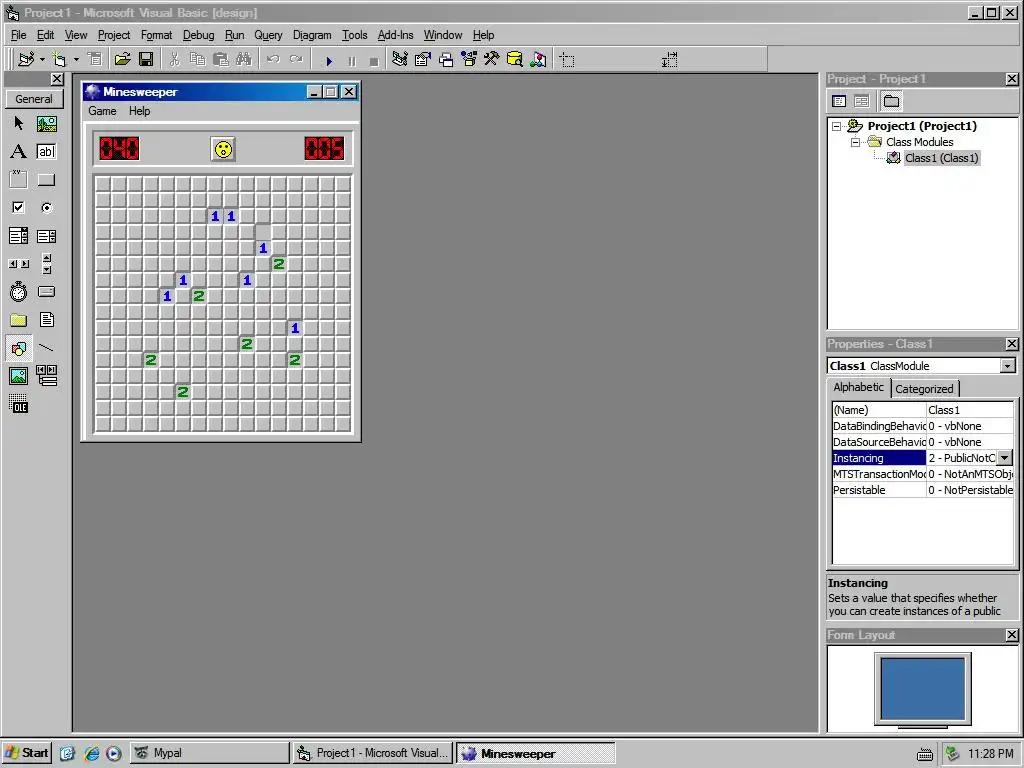Click the Properties Window toolbar icon
The height and width of the screenshot is (768, 1024).
(x=423, y=60)
